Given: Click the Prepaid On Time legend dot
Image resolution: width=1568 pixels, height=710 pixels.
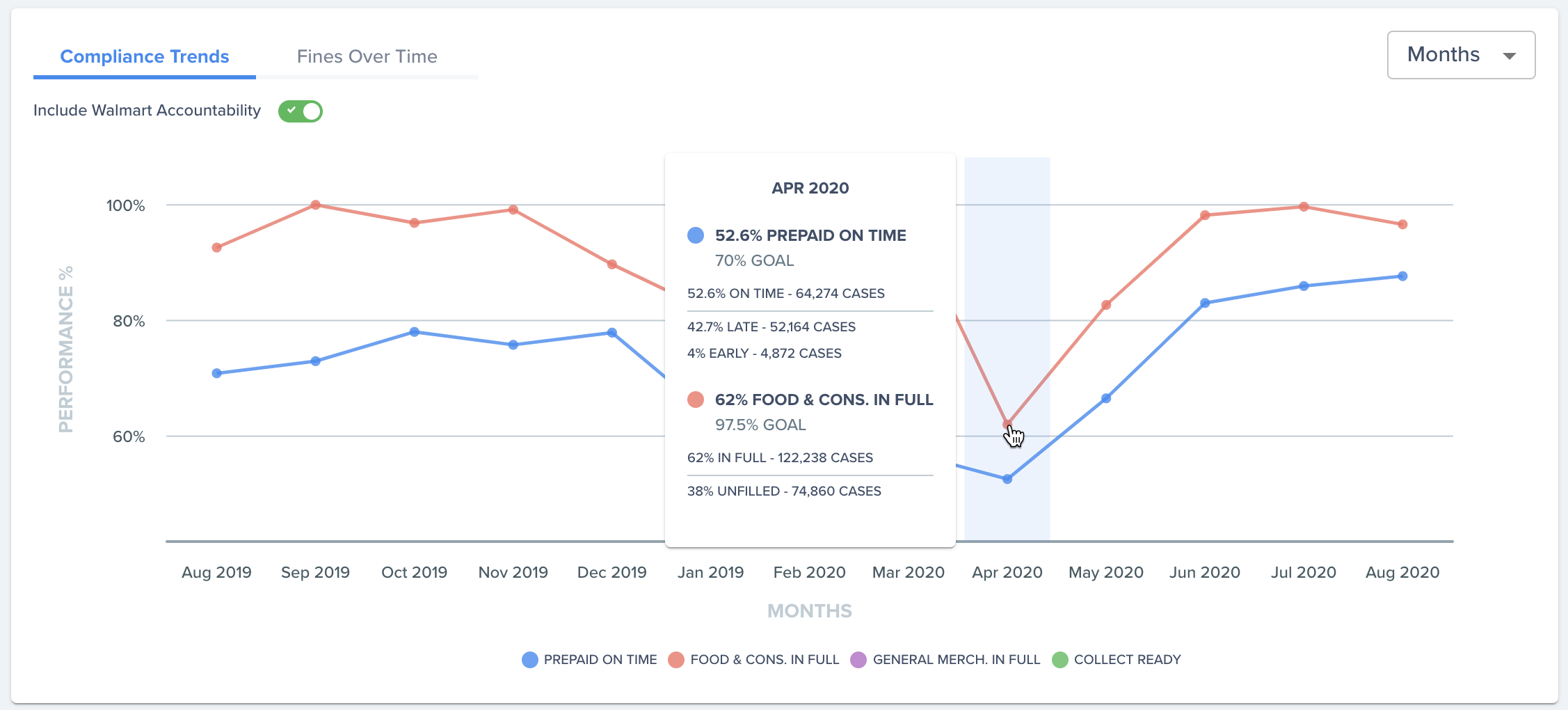Looking at the screenshot, I should pos(530,660).
